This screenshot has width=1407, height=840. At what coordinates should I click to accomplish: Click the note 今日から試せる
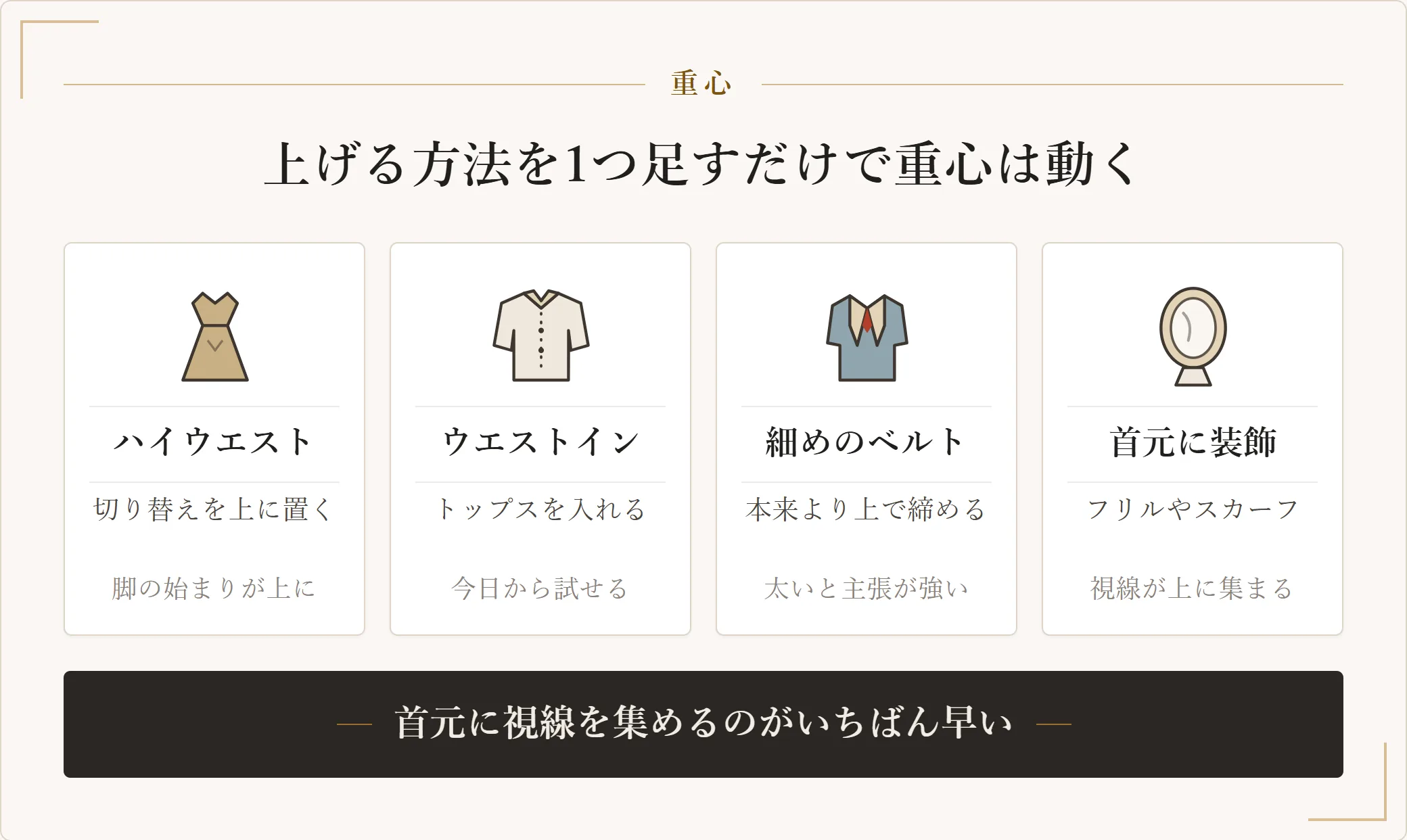point(540,588)
